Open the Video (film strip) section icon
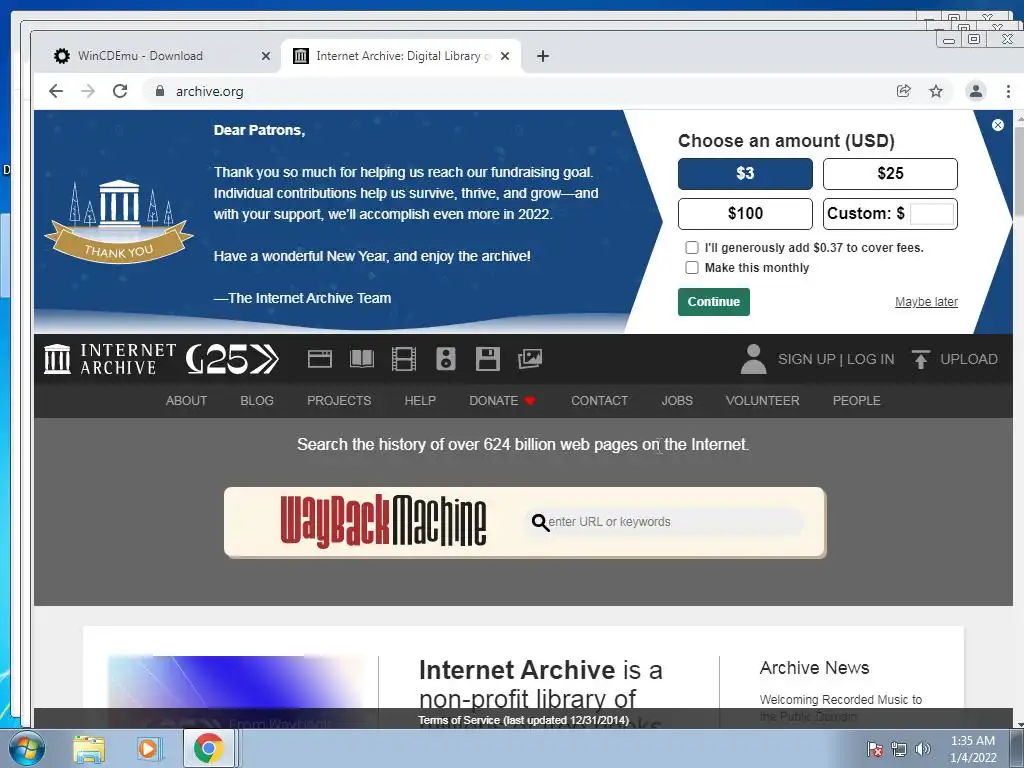Image resolution: width=1024 pixels, height=768 pixels. tap(404, 359)
